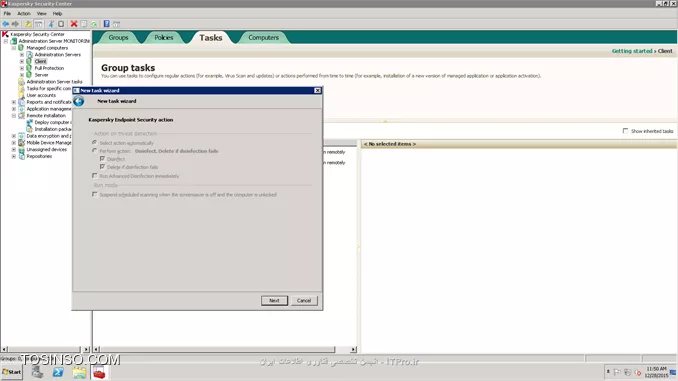Click the Action Center flag tray icon
This screenshot has height=381, width=678.
click(x=617, y=372)
